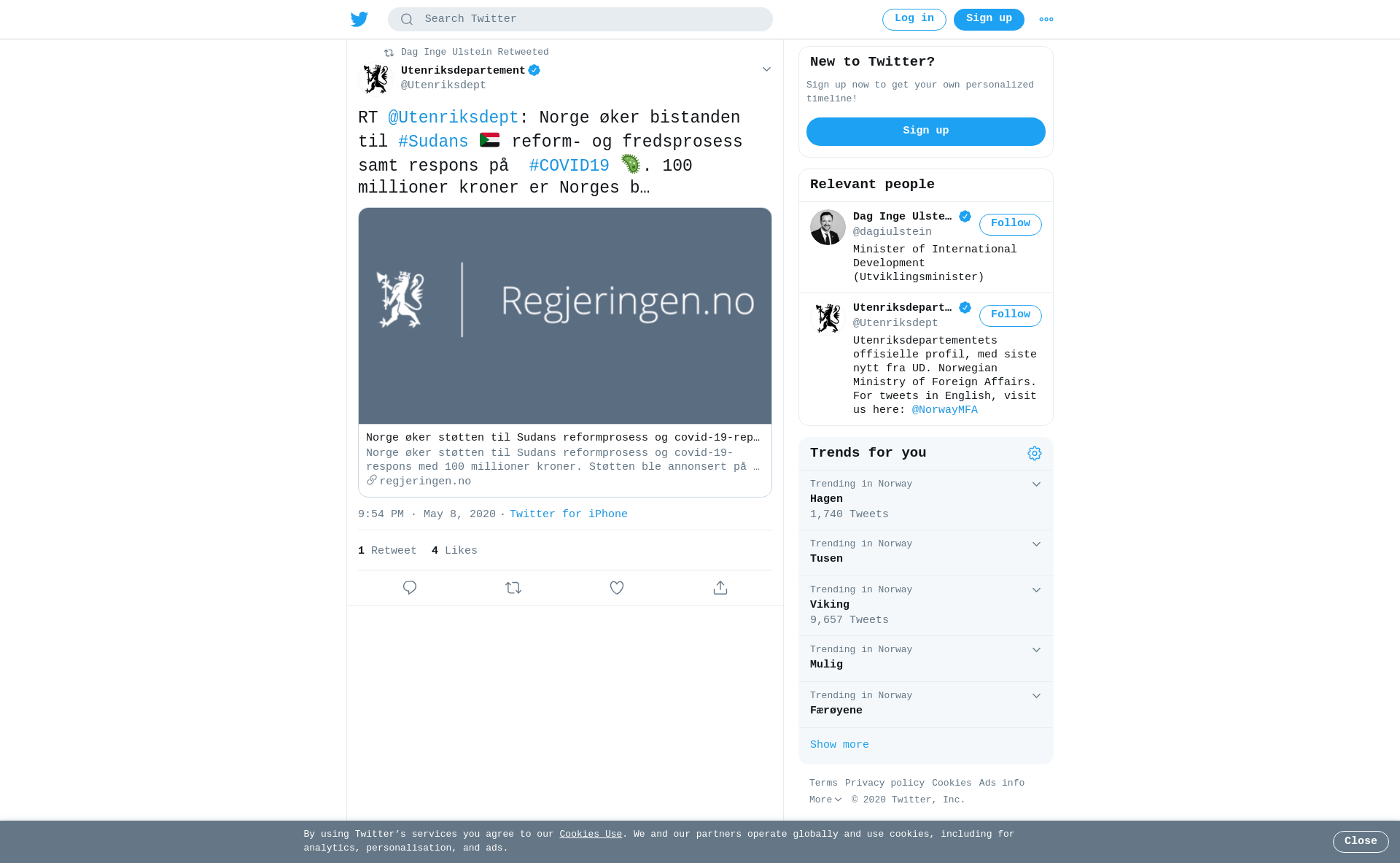This screenshot has width=1400, height=863.
Task: Open the trends settings gear icon
Action: coord(1035,454)
